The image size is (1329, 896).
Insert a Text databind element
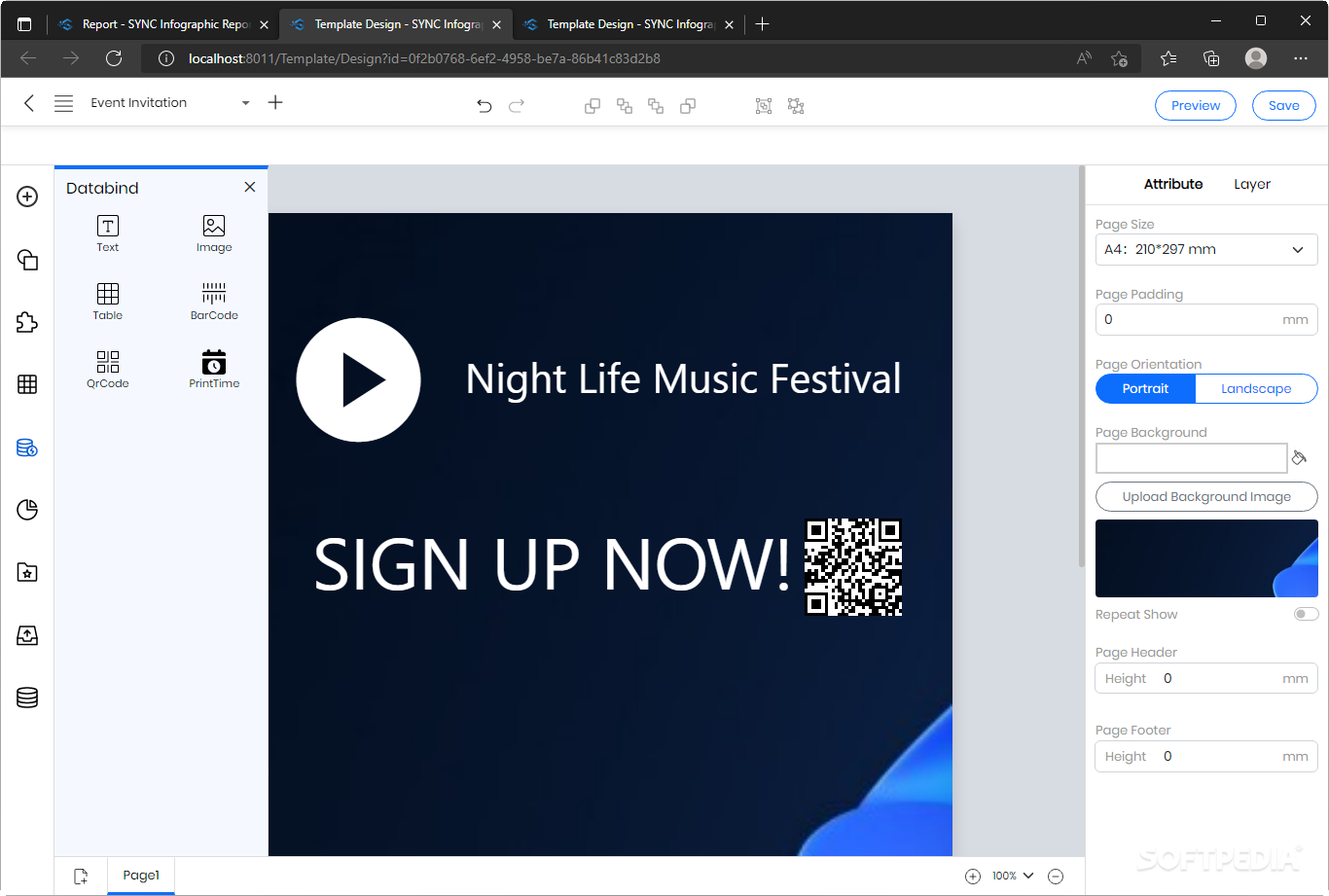click(x=108, y=233)
